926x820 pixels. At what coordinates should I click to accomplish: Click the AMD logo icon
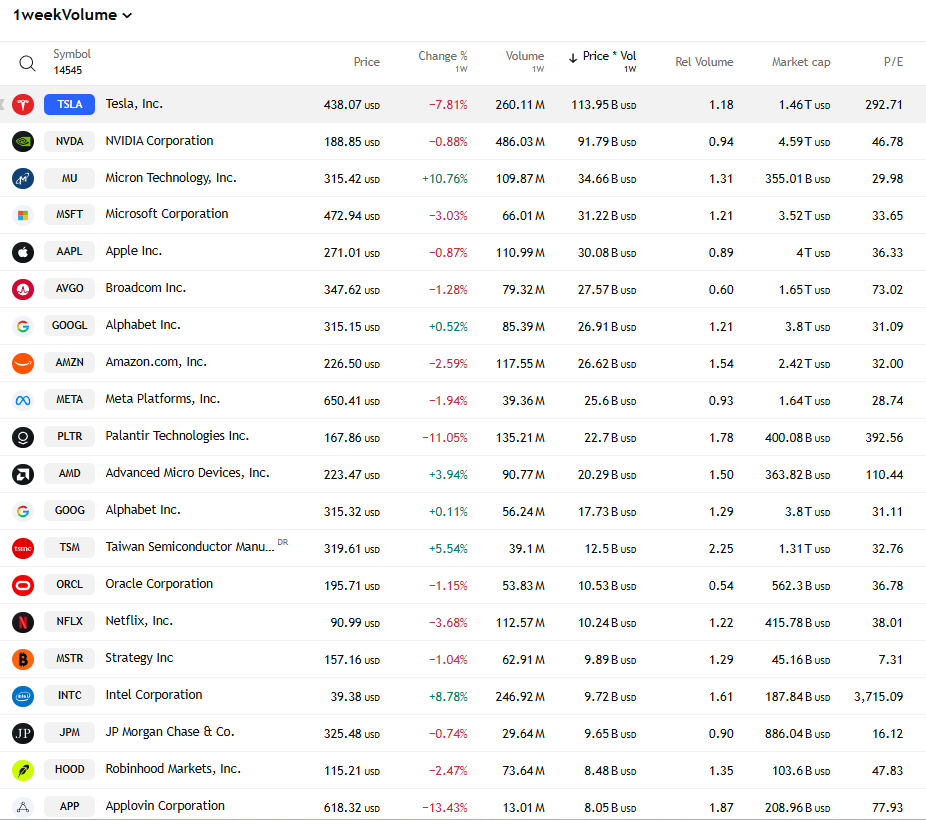pyautogui.click(x=23, y=475)
